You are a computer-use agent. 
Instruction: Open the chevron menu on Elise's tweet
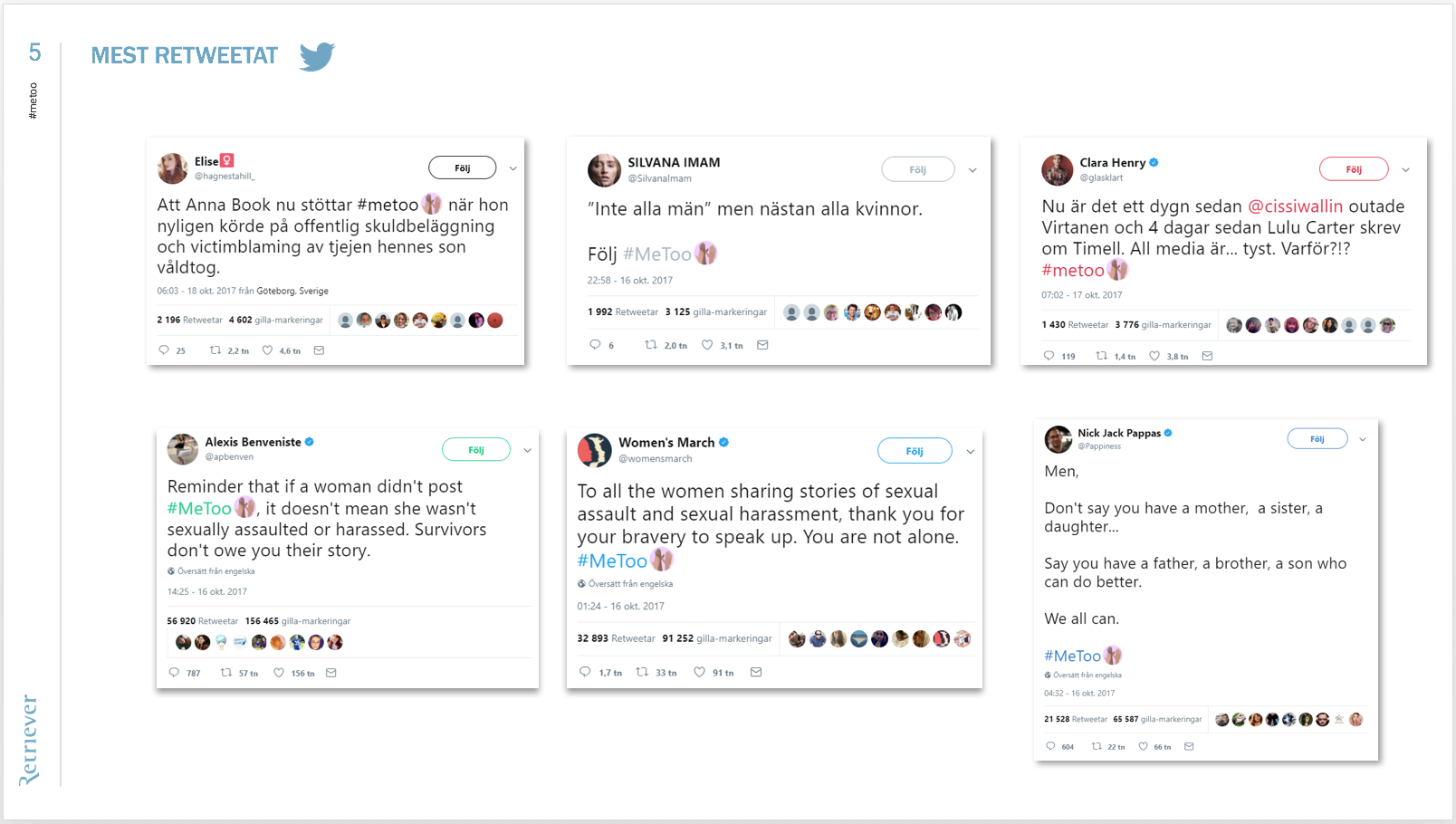pos(513,168)
